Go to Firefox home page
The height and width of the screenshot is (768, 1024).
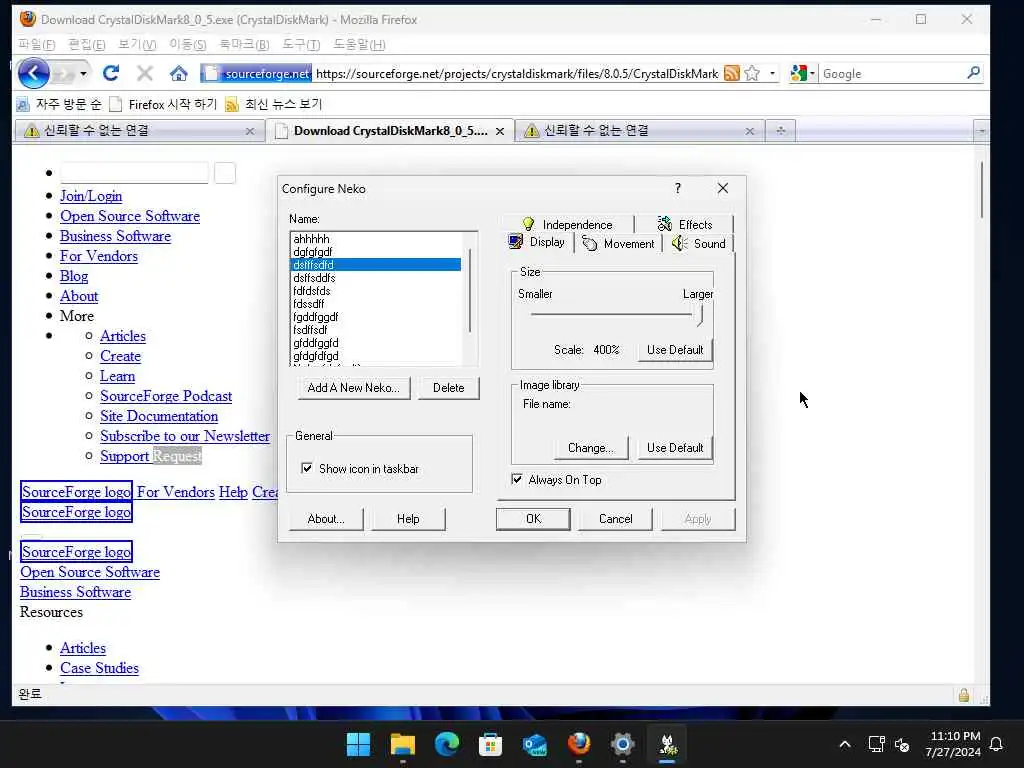tap(178, 73)
